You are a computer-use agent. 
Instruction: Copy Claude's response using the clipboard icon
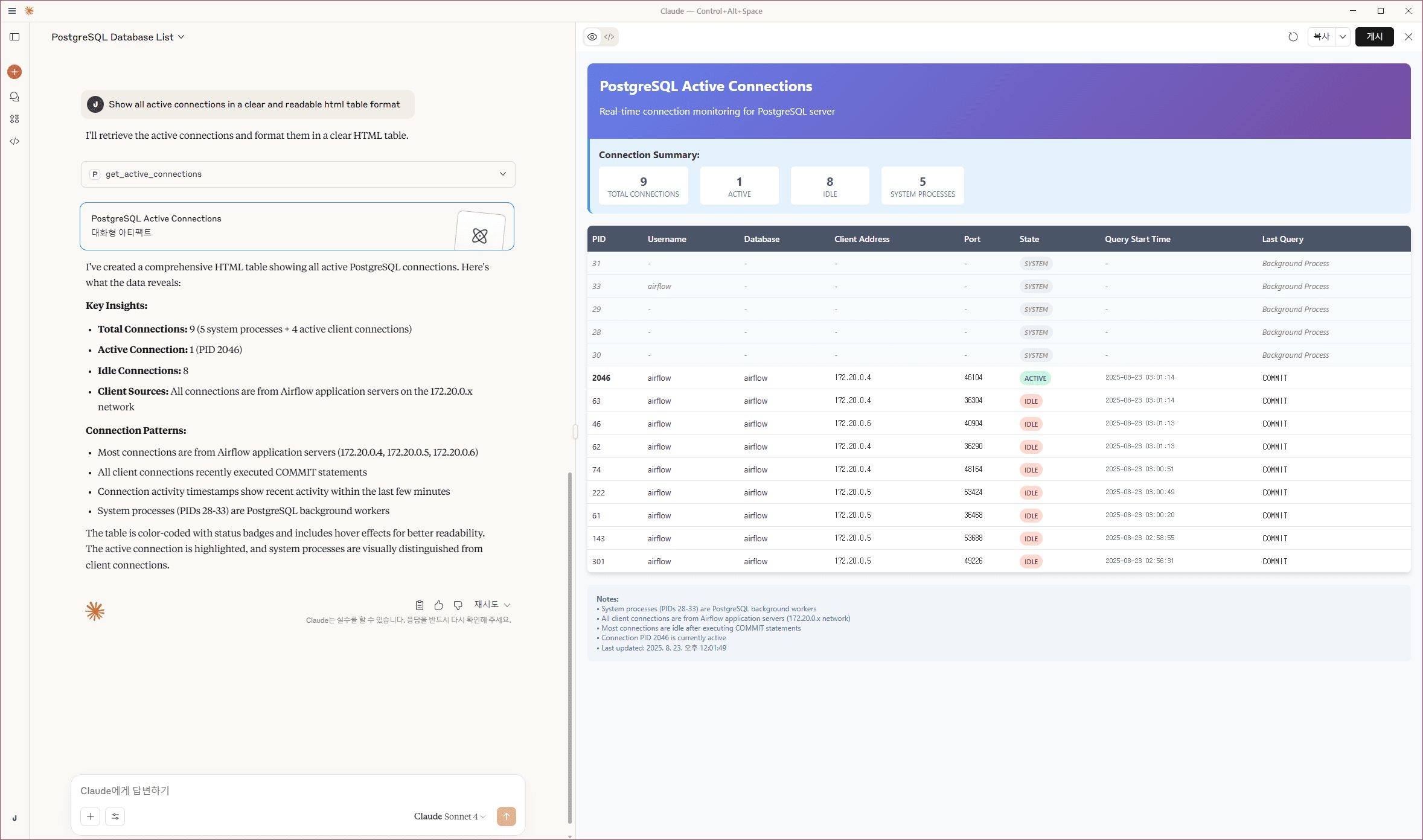point(419,605)
